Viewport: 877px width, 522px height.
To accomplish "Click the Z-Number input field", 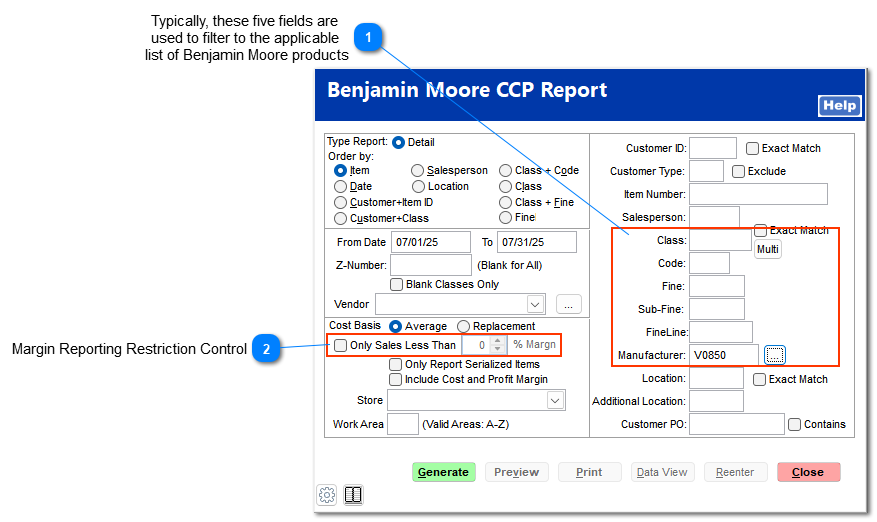I will (x=431, y=265).
